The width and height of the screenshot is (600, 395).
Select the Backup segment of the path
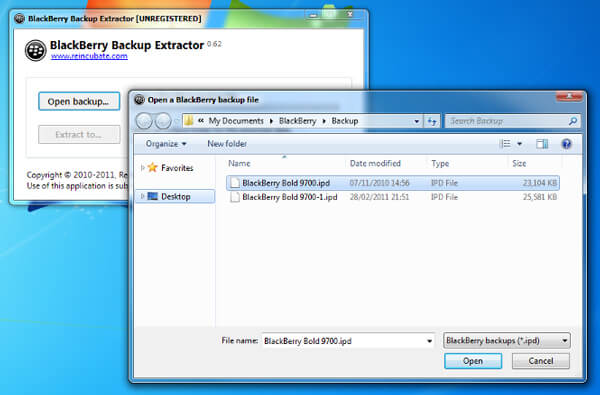tap(344, 121)
